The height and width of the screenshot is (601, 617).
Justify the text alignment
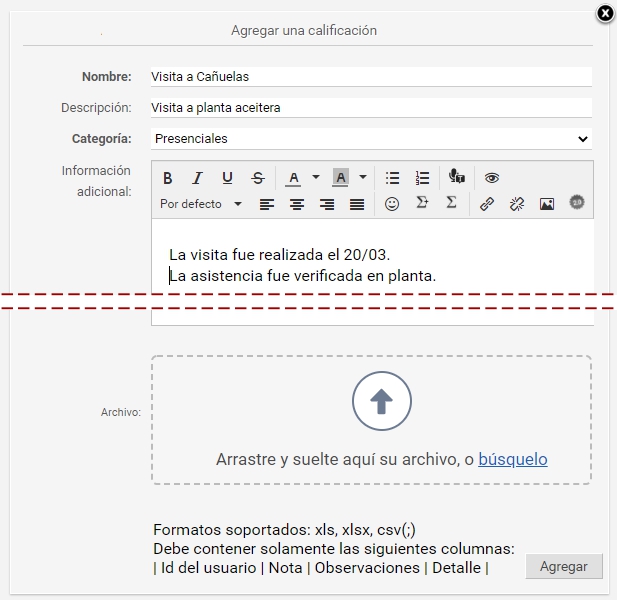pos(357,204)
